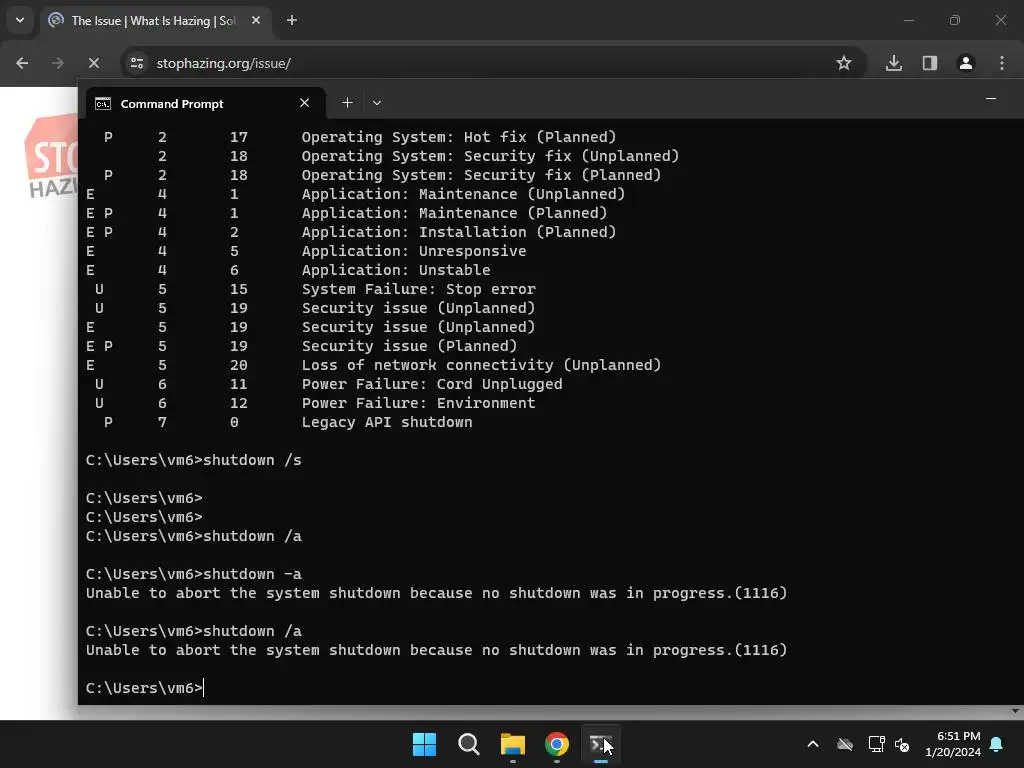The width and height of the screenshot is (1024, 768).
Task: Go back in Chrome browser history
Action: (22, 63)
